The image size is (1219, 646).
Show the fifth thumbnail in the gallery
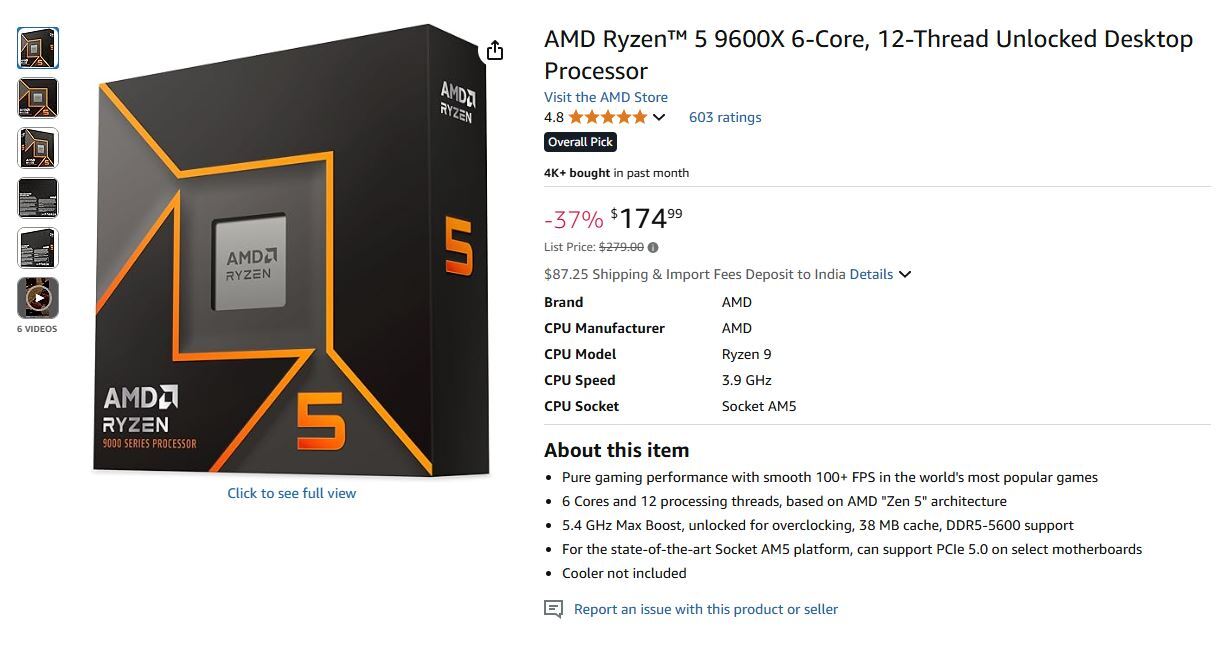pos(38,248)
